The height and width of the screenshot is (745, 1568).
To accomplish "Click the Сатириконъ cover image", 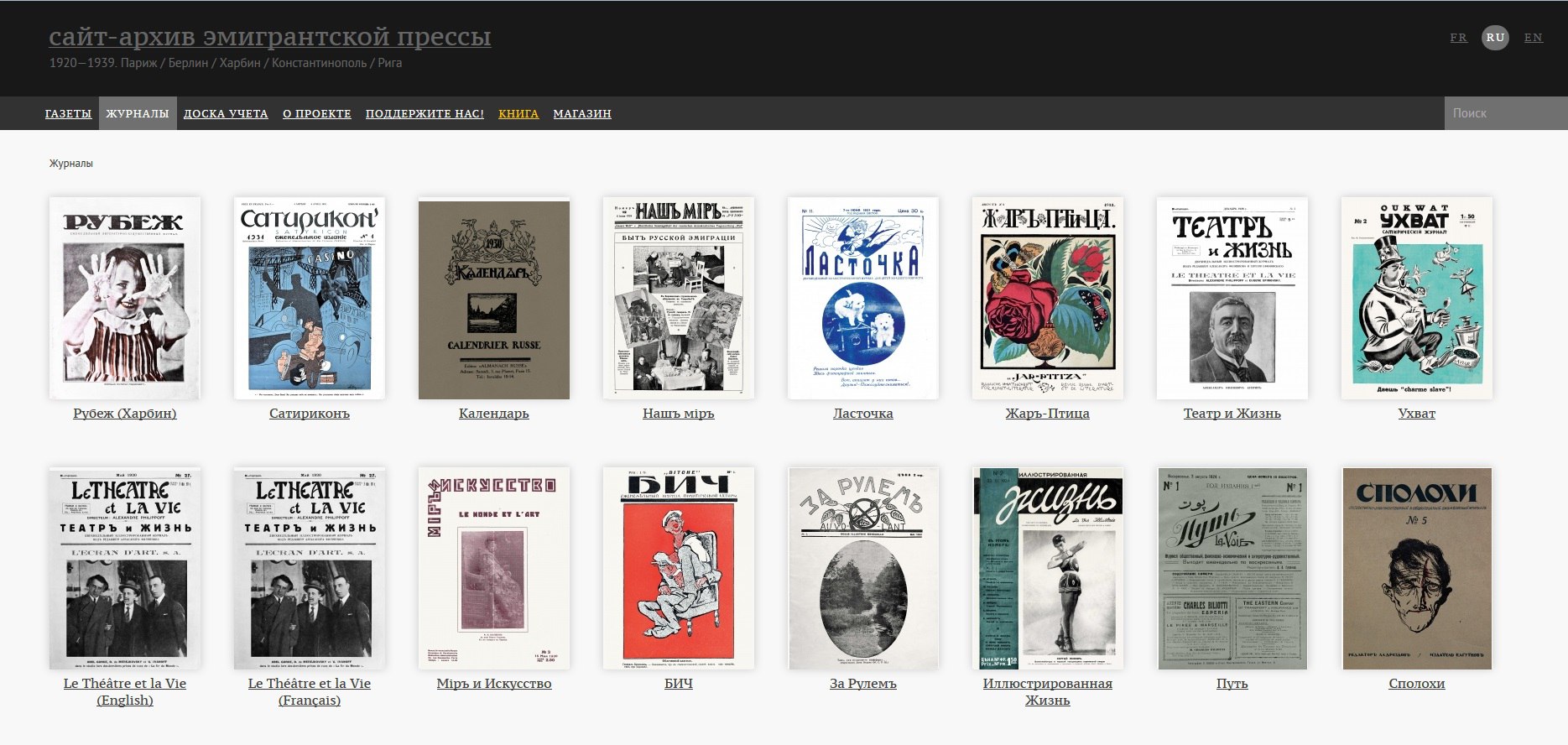I will (x=309, y=298).
